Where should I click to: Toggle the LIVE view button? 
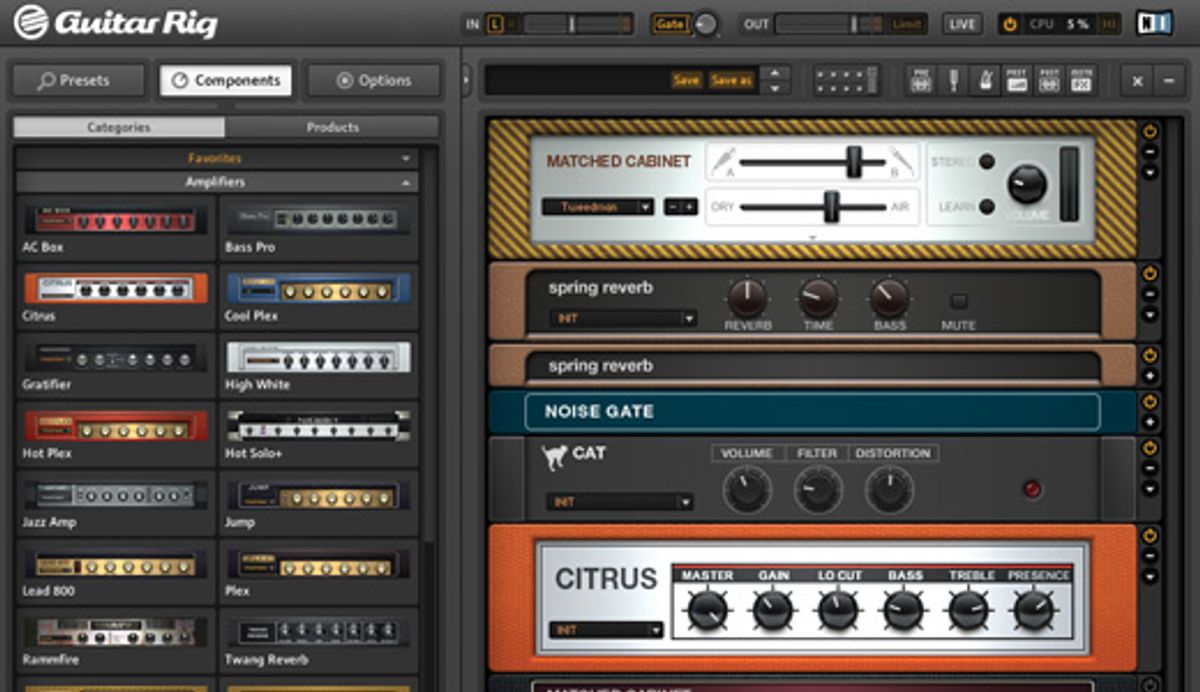point(962,24)
